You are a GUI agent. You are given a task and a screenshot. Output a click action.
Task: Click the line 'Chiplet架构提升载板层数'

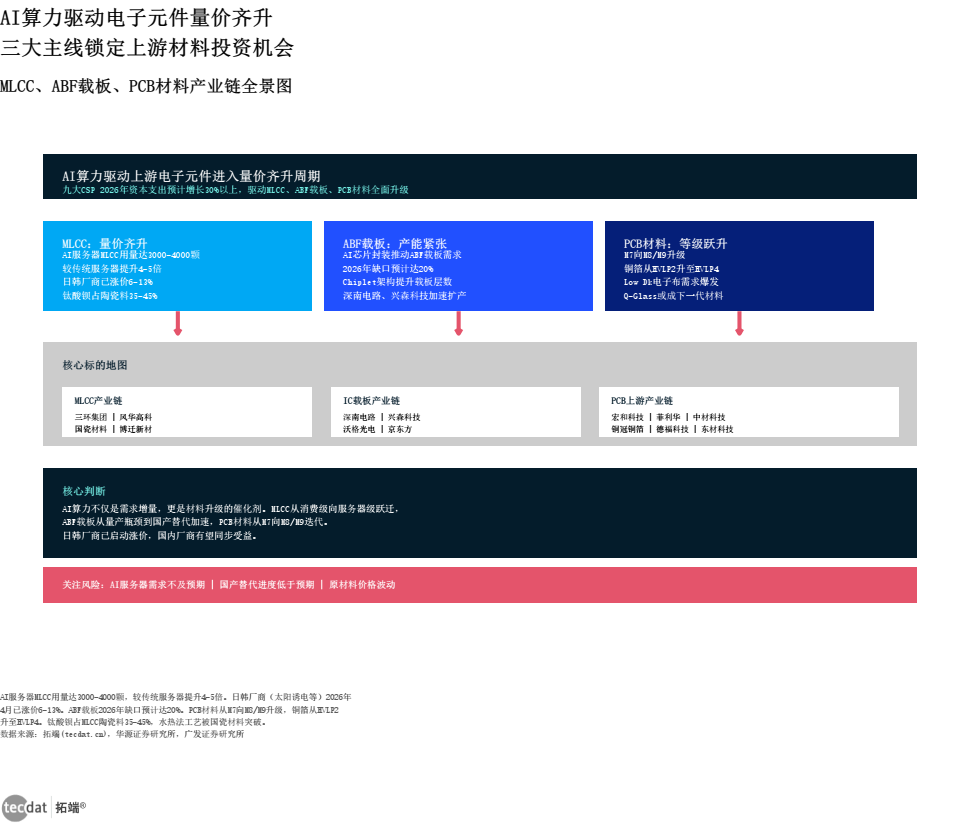pyautogui.click(x=397, y=282)
